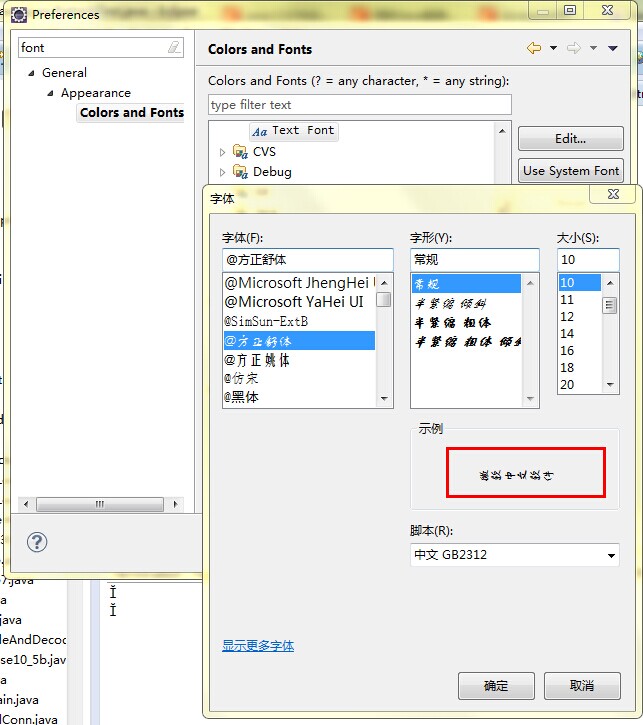Clear the font search field with eraser icon
643x725 pixels.
pyautogui.click(x=174, y=48)
